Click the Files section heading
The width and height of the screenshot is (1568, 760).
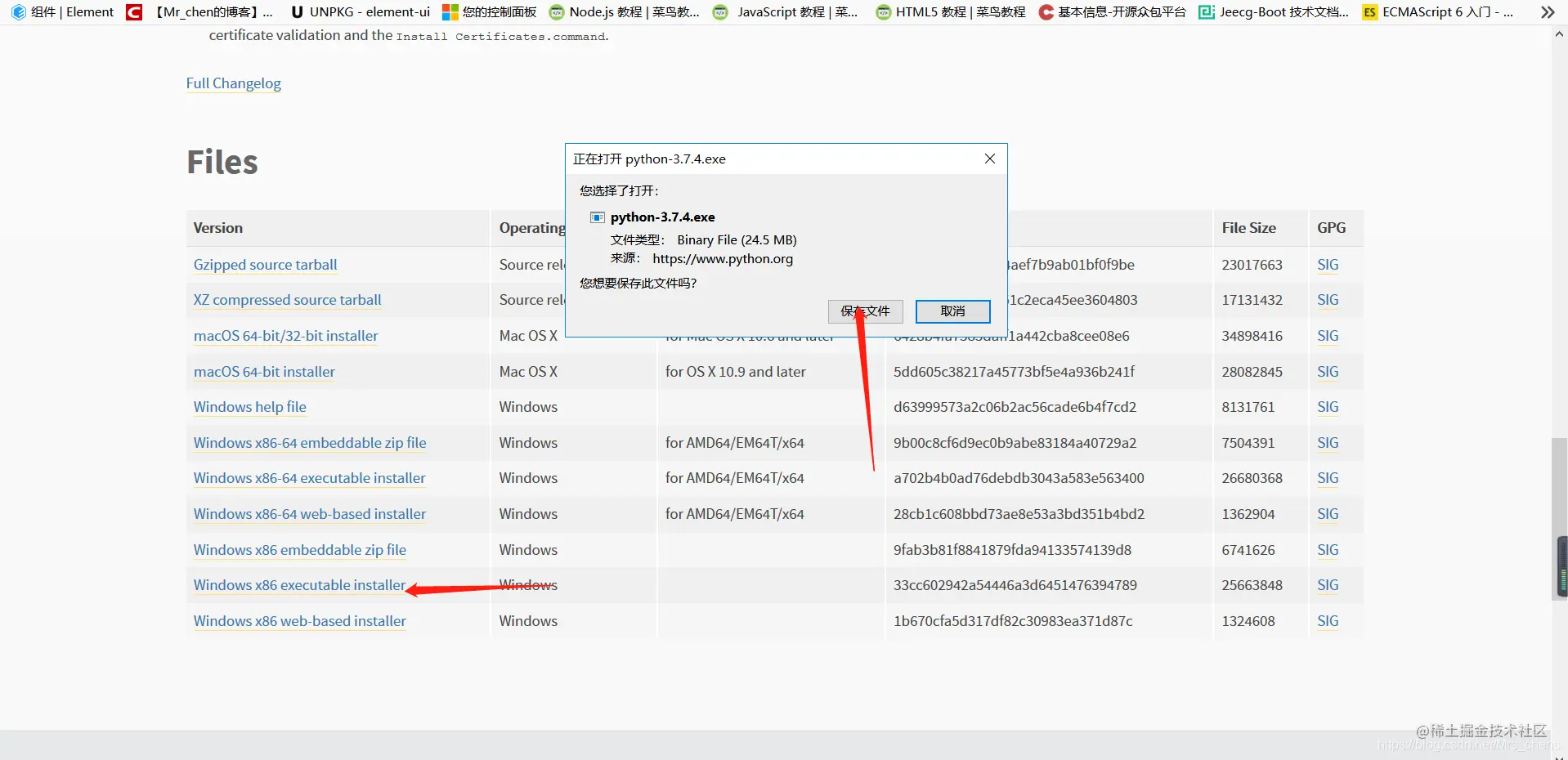(x=222, y=162)
